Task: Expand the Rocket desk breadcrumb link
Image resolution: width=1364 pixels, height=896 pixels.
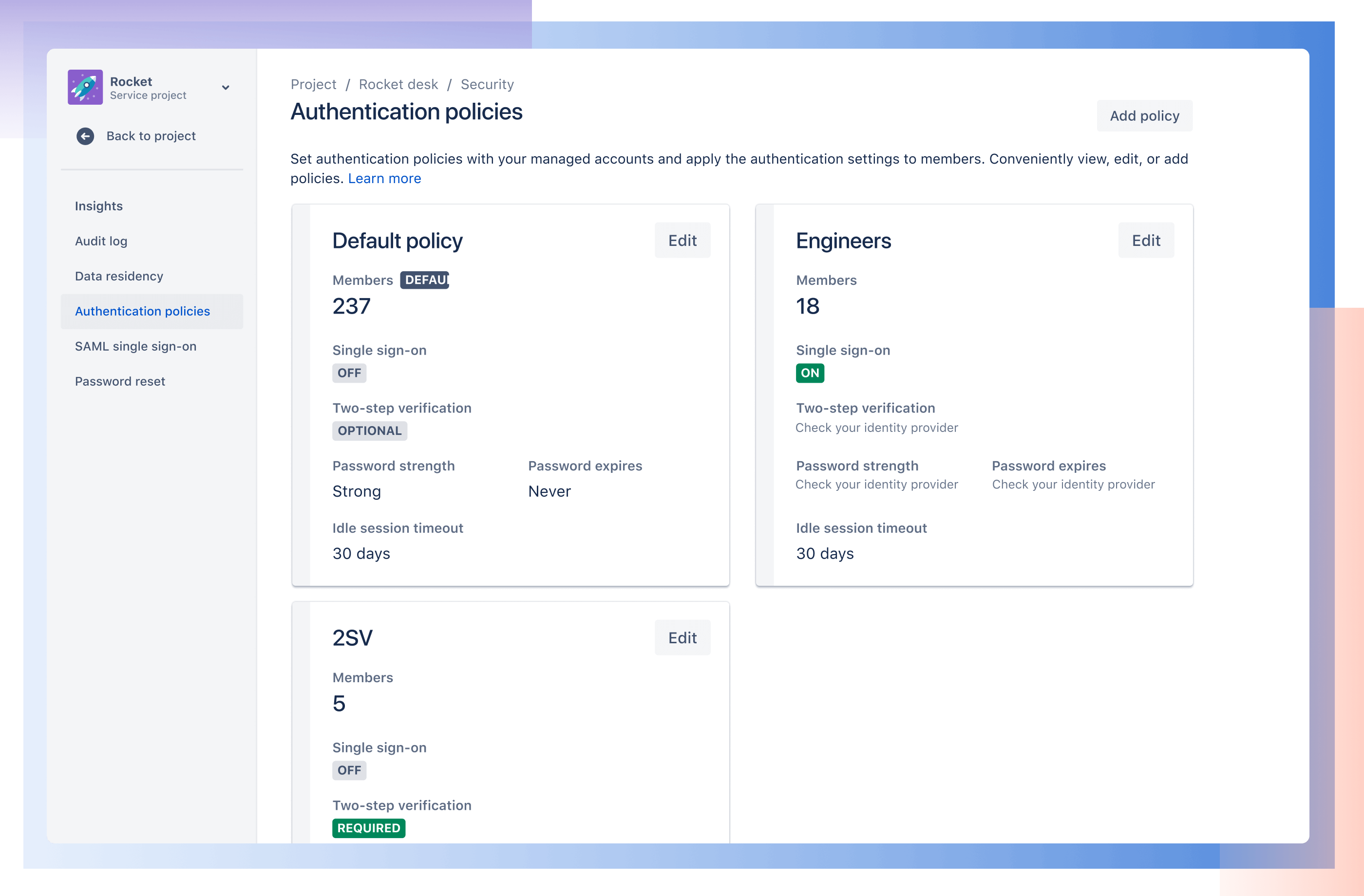Action: pyautogui.click(x=398, y=84)
